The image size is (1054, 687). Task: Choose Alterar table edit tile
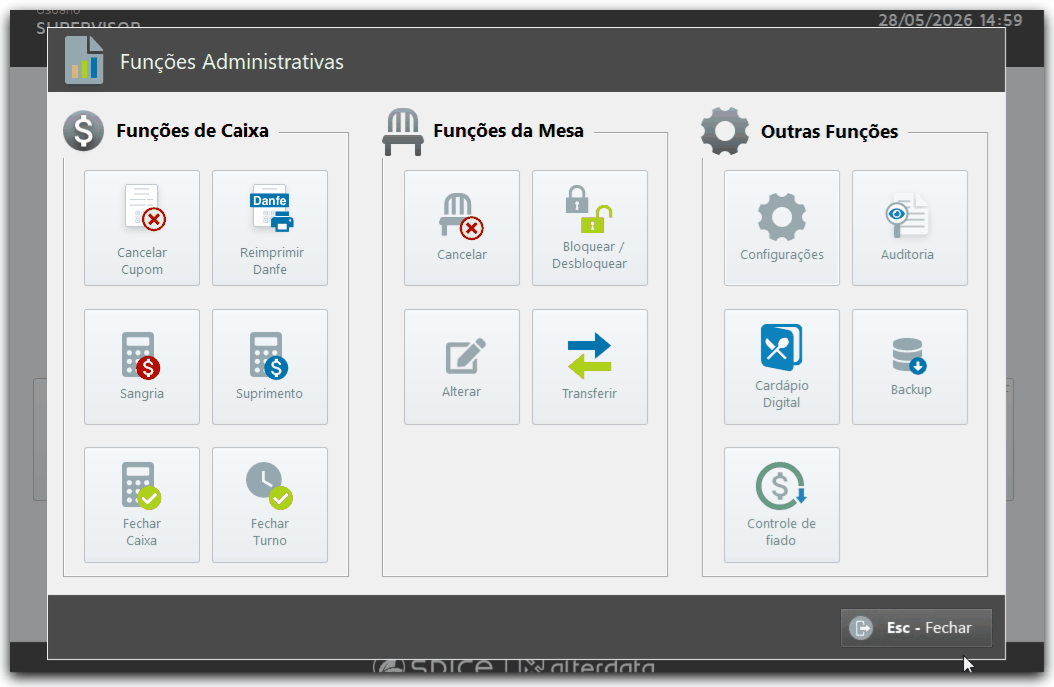coord(462,367)
